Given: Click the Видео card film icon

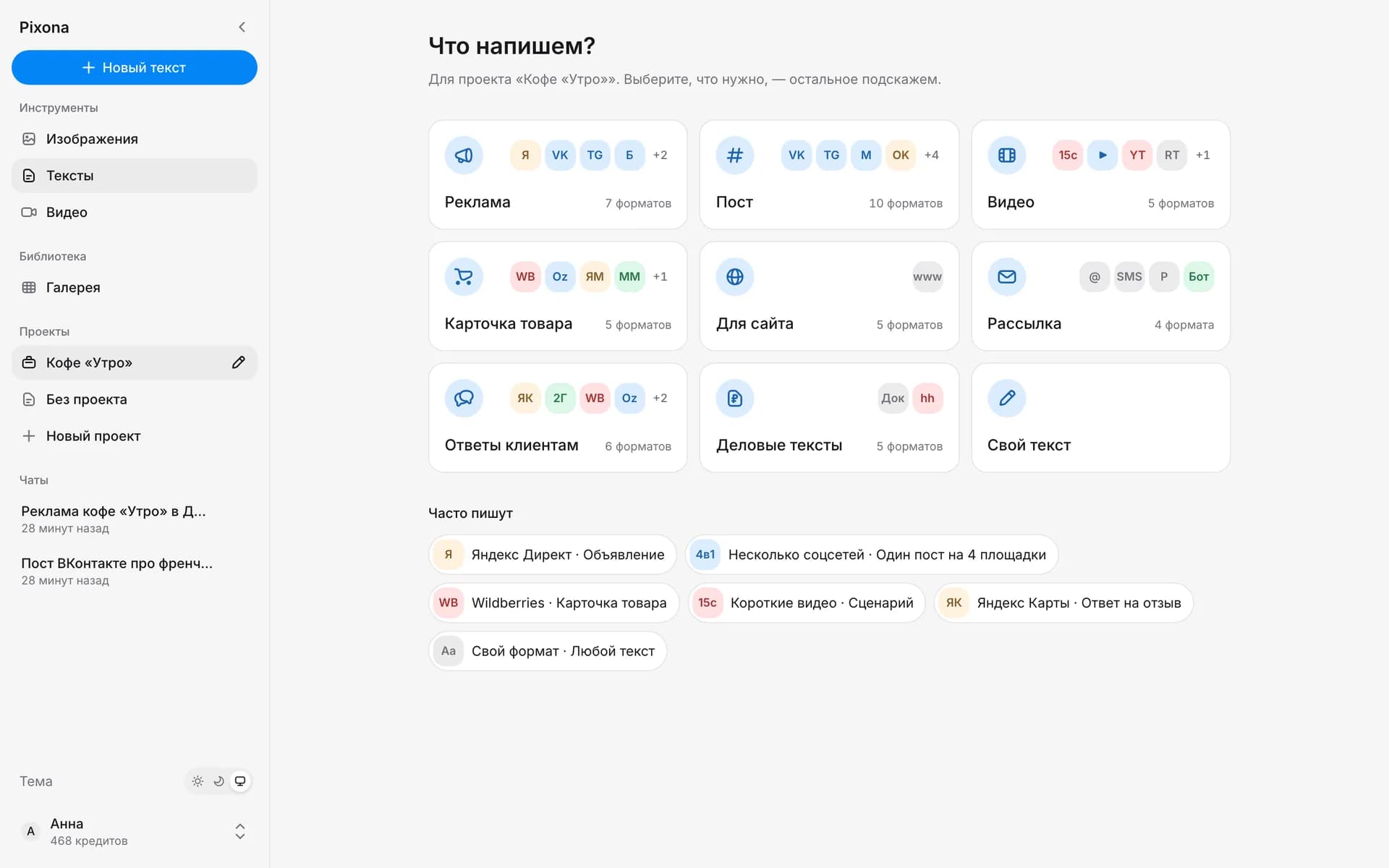Looking at the screenshot, I should tap(1007, 156).
